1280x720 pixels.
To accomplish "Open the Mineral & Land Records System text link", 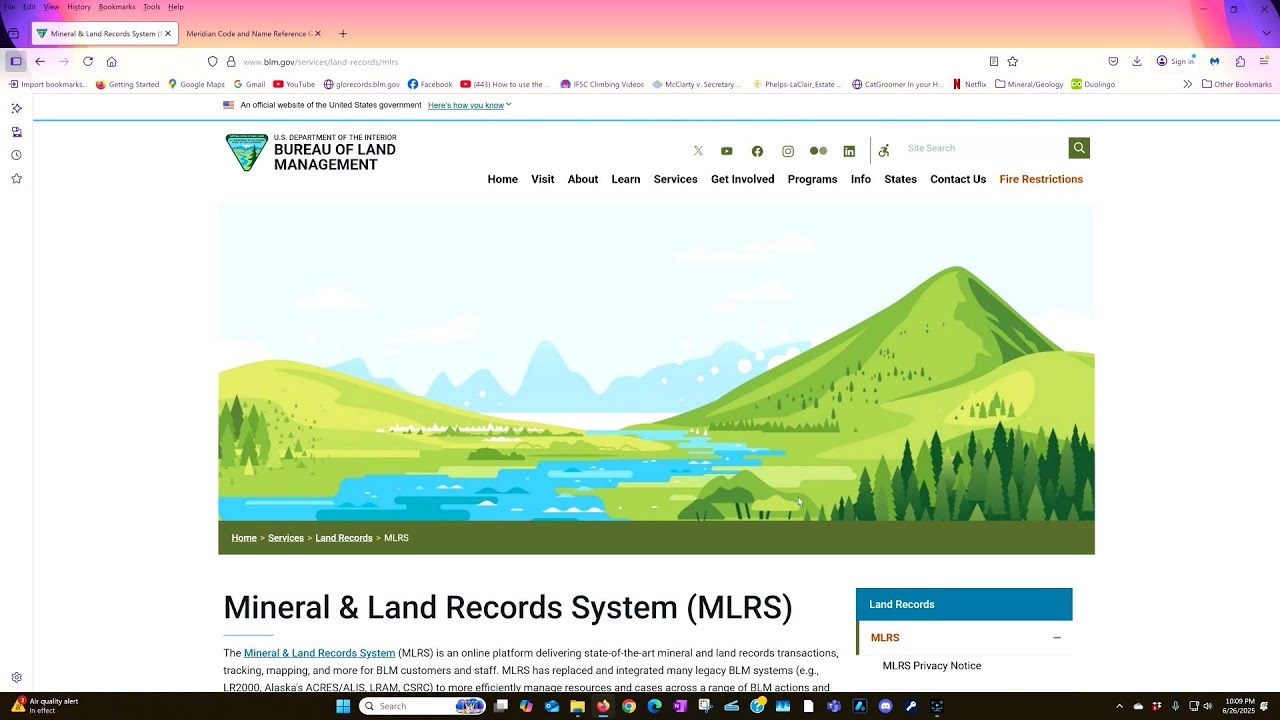I will click(319, 653).
